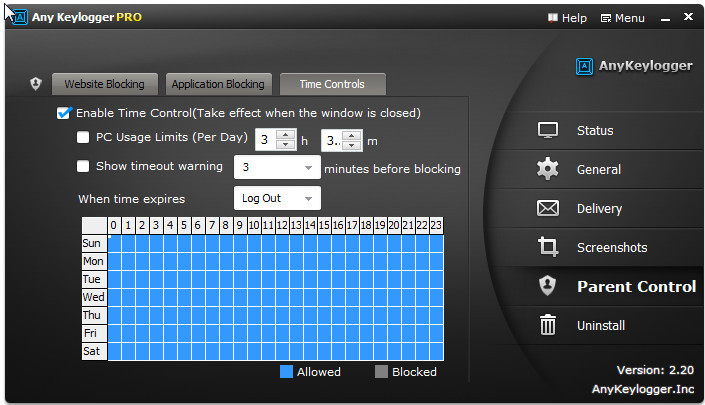Click the General gear icon
Screen dimensions: 705x405
548,169
